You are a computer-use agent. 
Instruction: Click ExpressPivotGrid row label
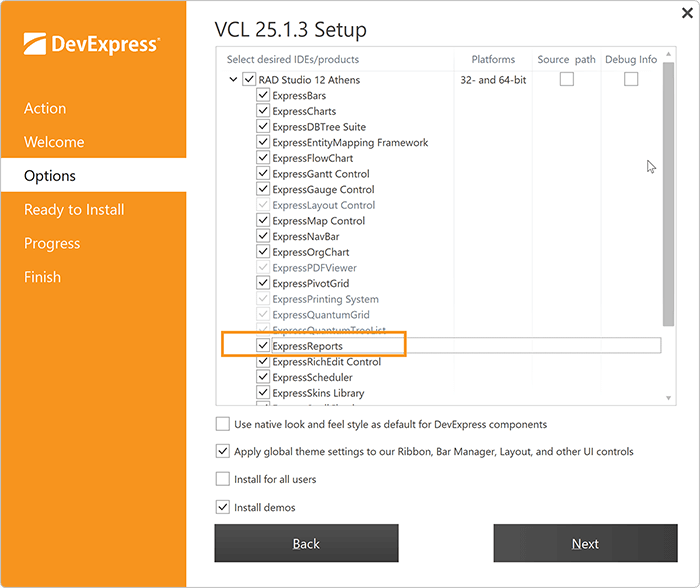tap(311, 284)
